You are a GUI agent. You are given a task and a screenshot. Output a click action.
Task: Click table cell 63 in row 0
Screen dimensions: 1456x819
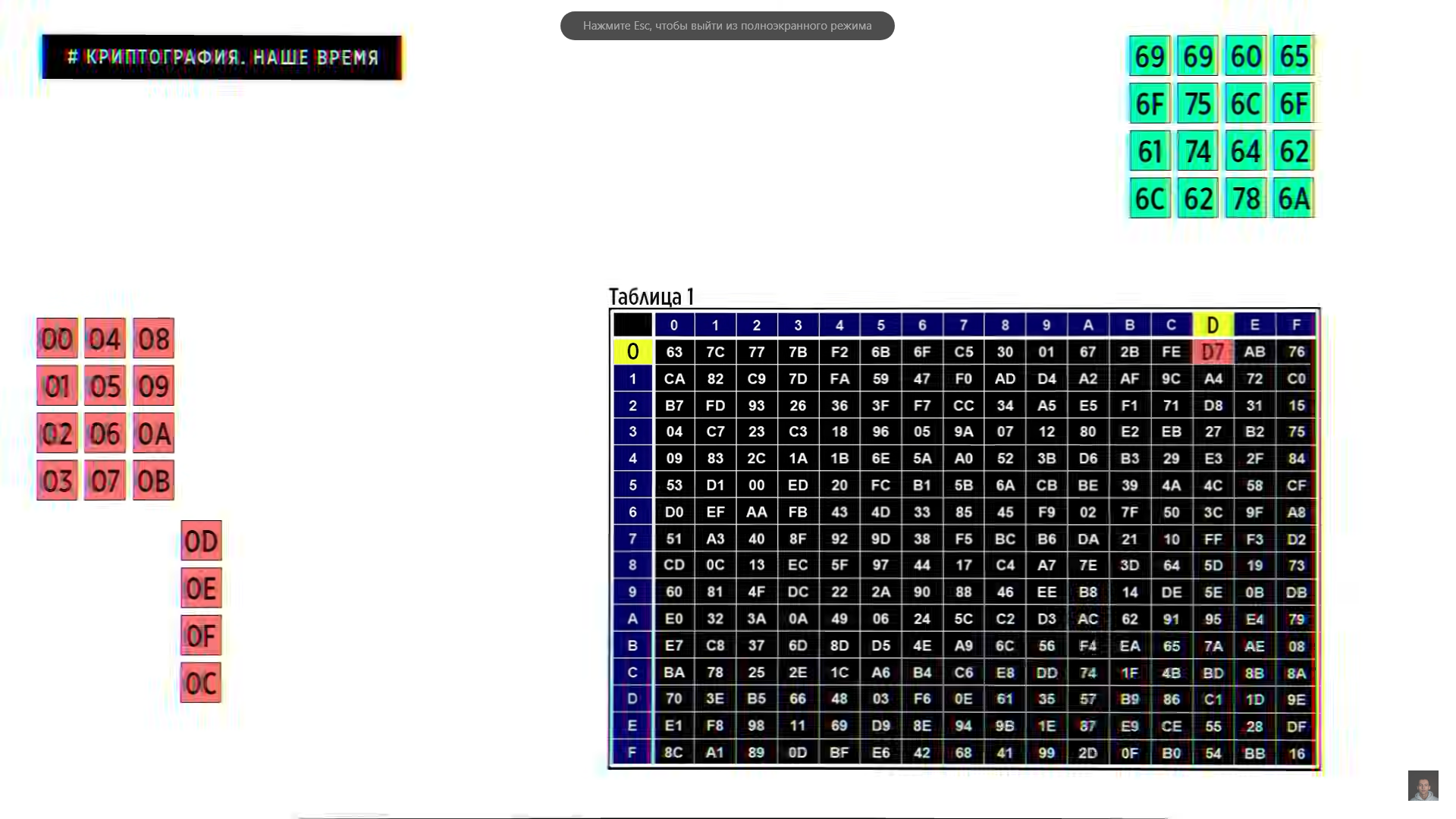(674, 352)
